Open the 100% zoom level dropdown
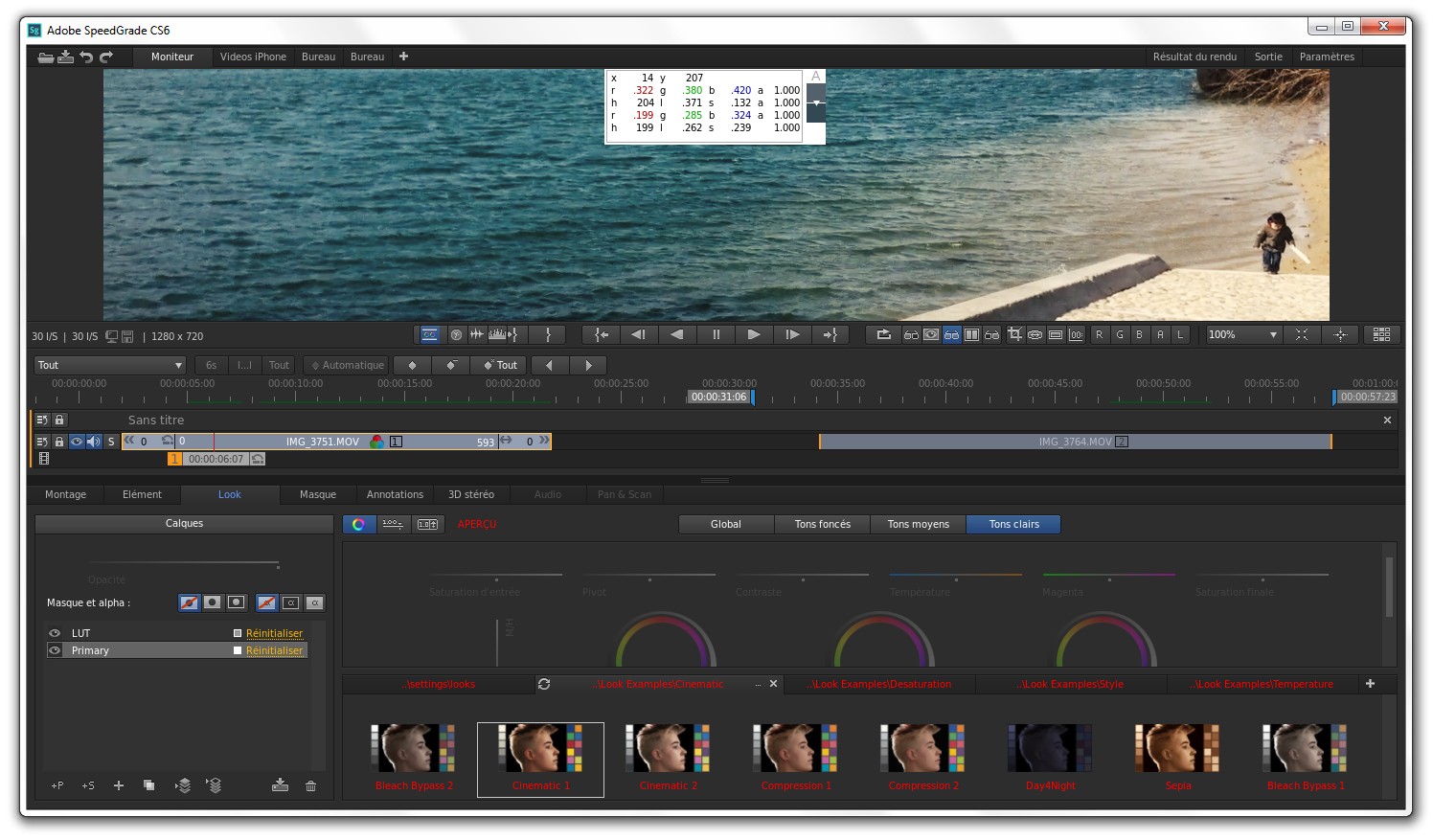This screenshot has width=1433, height=840. (1243, 334)
